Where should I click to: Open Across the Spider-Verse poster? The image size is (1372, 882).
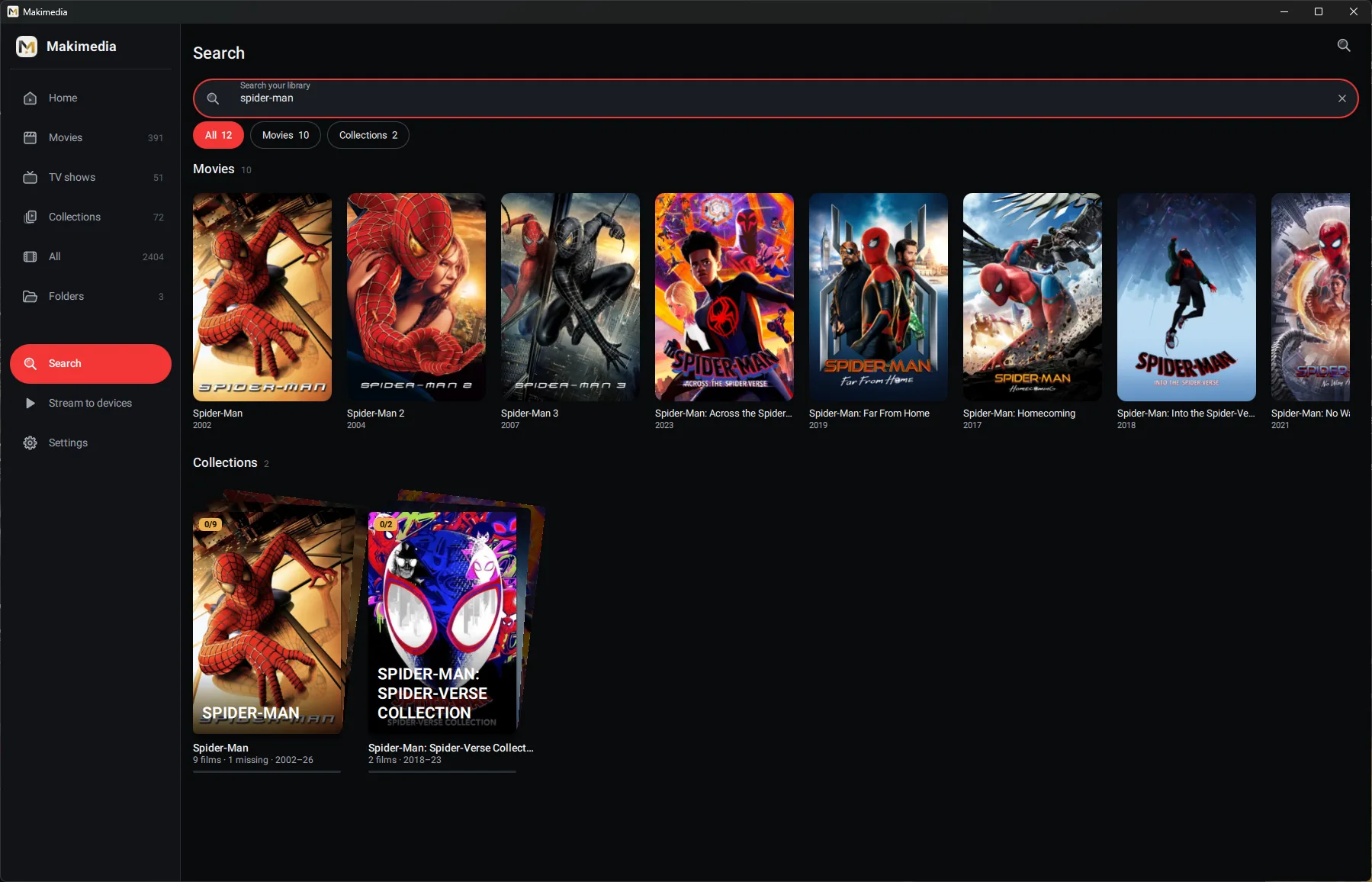coord(725,297)
